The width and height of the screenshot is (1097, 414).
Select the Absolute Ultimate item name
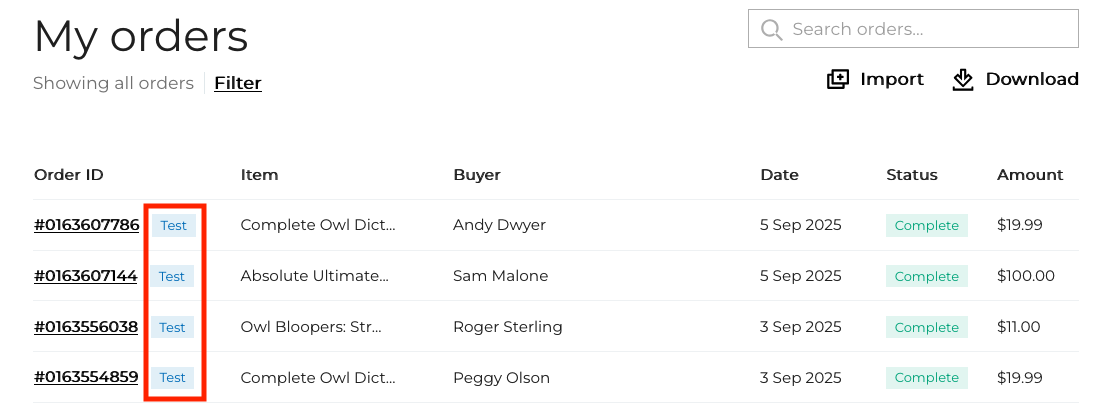[315, 276]
